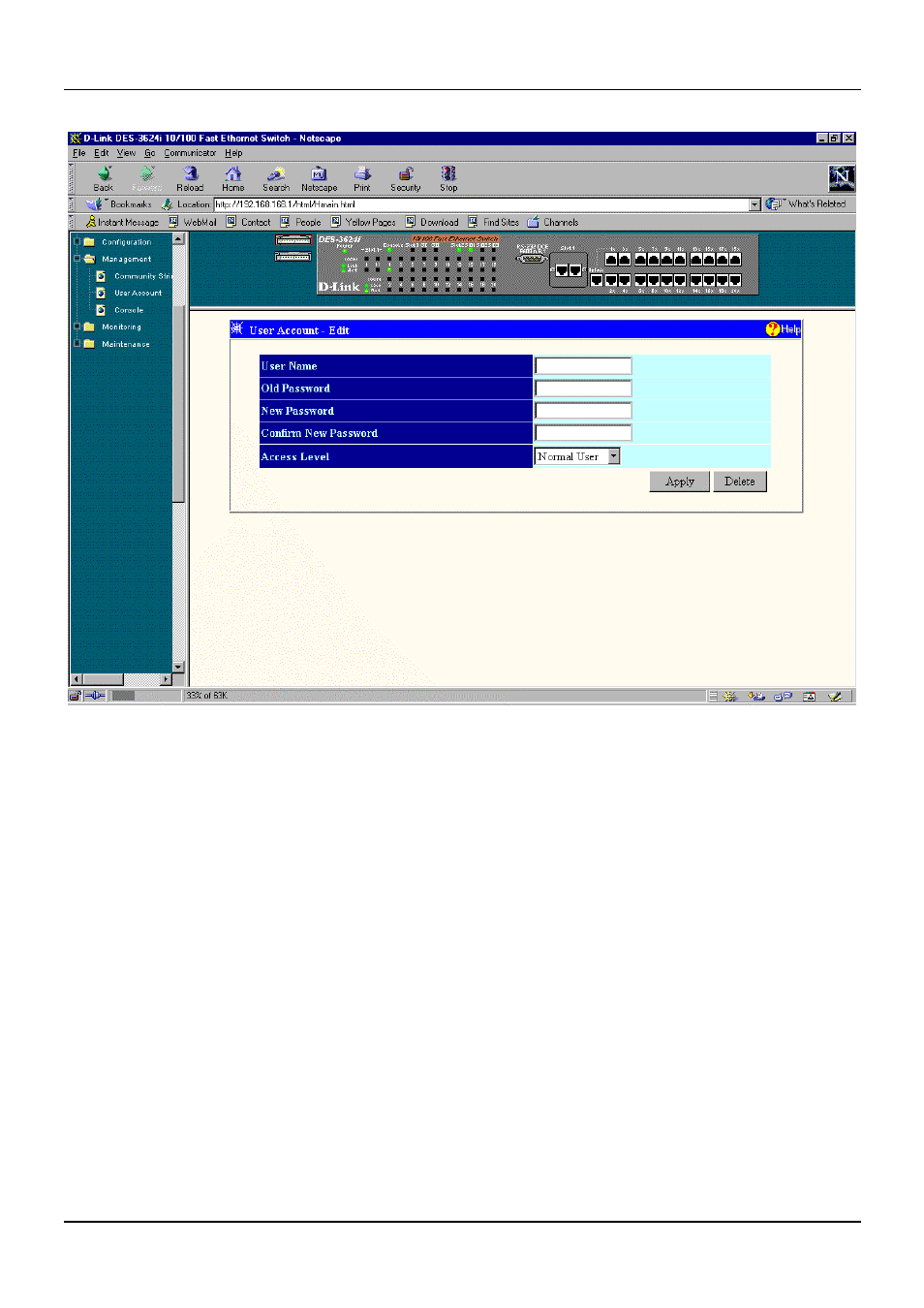Open the Channels bookmark icon

click(533, 222)
